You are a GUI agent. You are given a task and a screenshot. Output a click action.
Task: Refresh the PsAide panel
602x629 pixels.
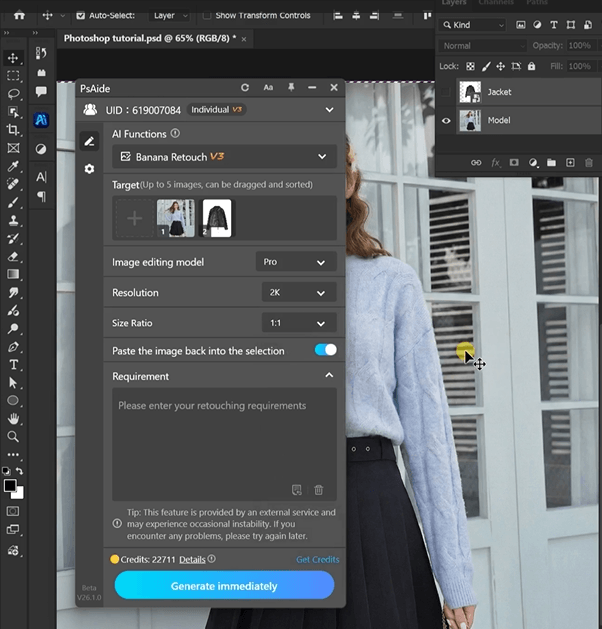245,87
